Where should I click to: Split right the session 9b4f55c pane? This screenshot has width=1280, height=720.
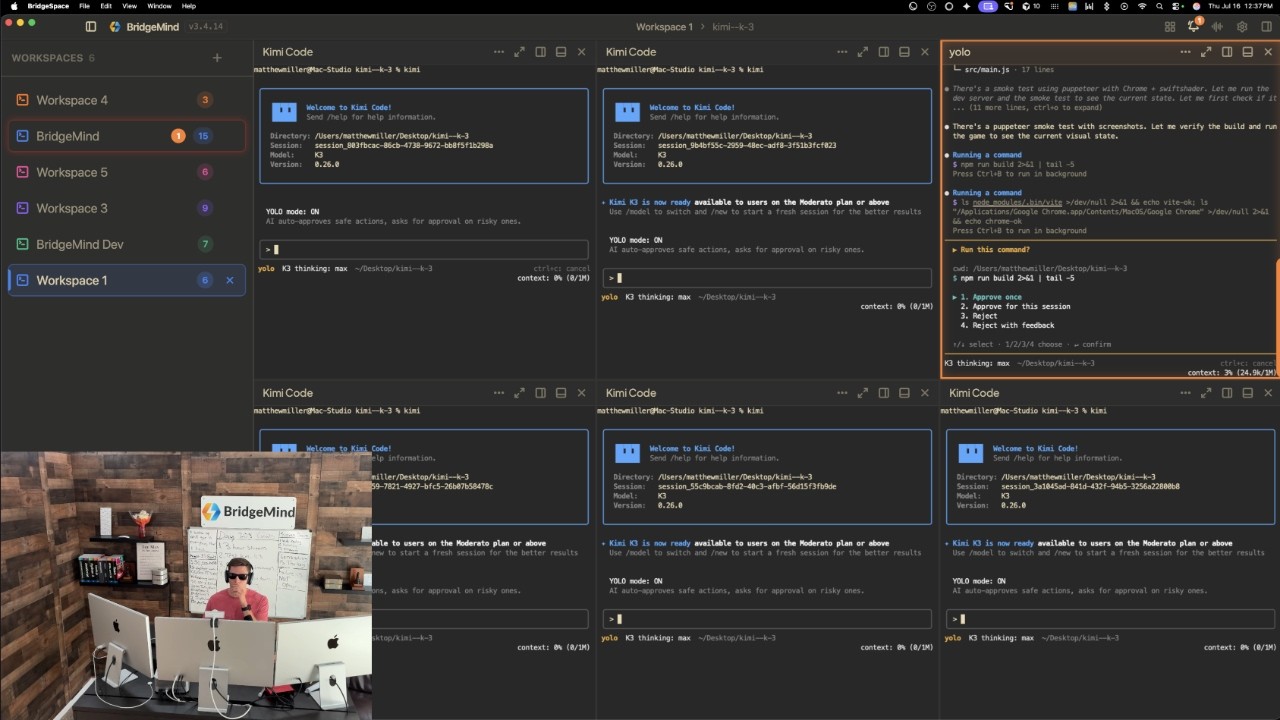pos(884,52)
